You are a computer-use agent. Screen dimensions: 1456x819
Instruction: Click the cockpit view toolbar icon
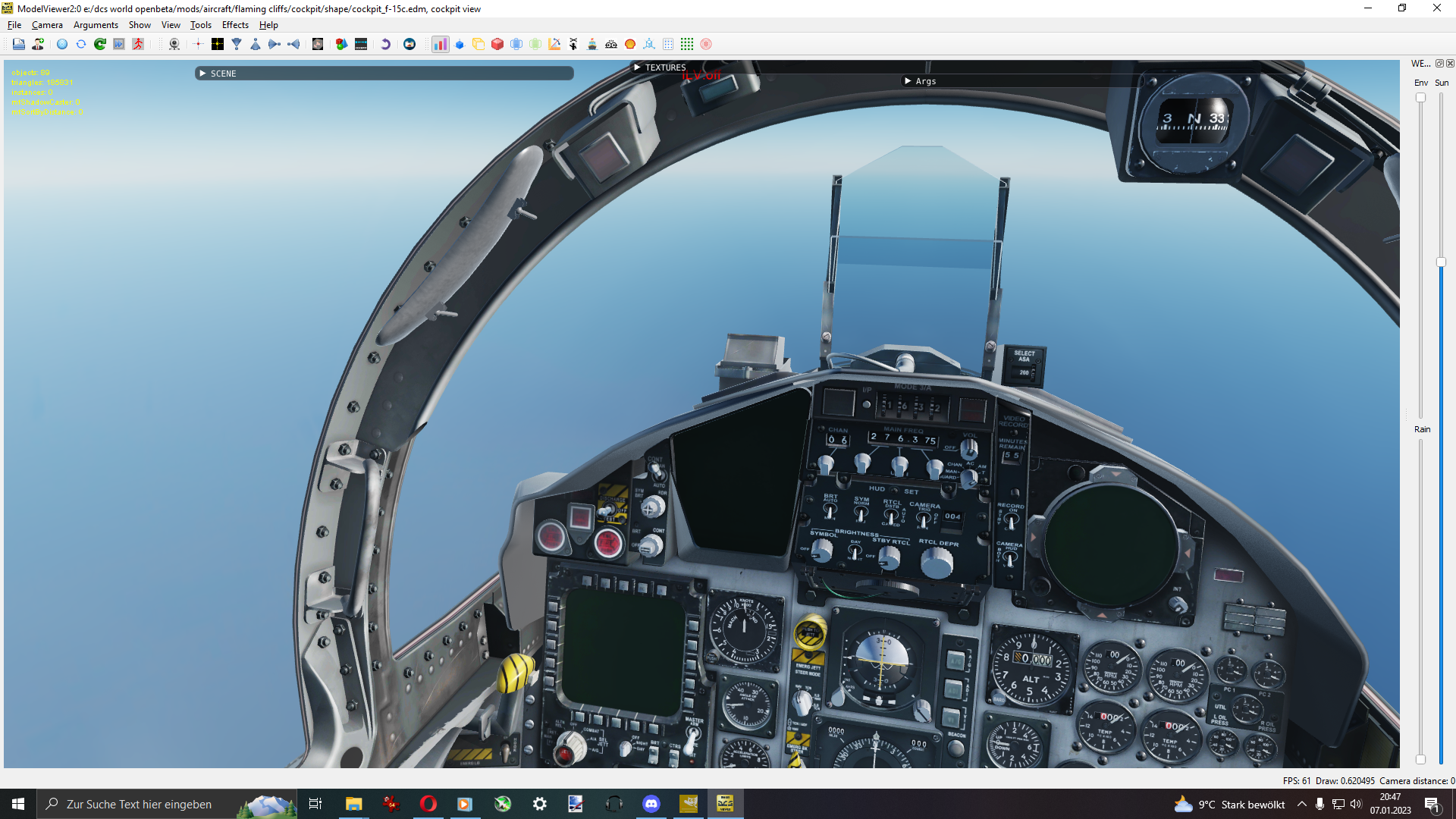coord(361,44)
